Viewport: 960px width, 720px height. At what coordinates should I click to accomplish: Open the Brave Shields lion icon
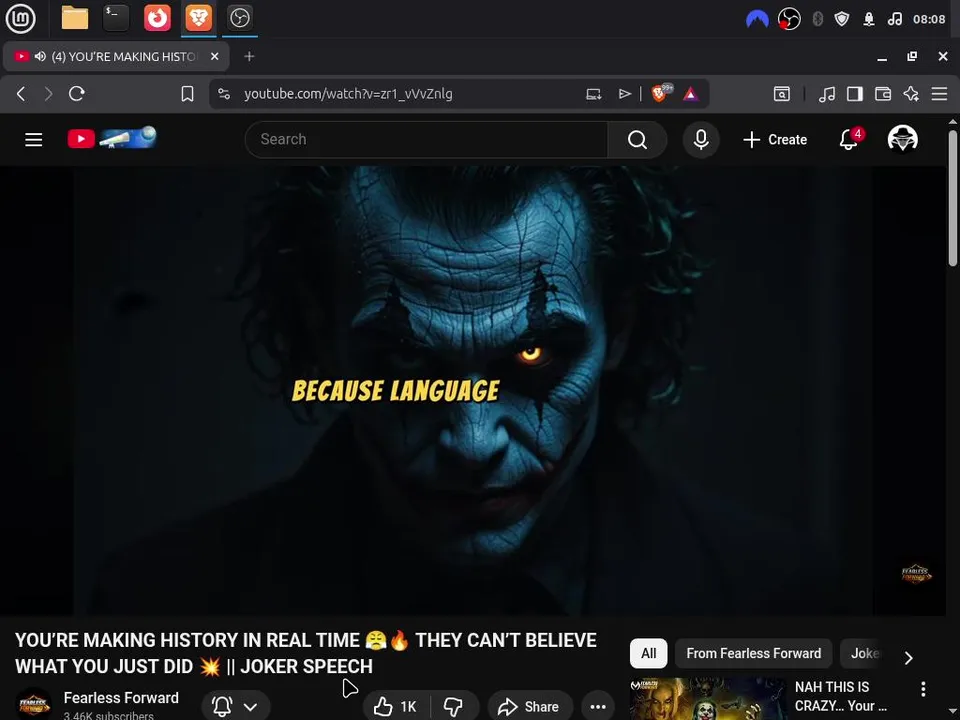coord(659,94)
